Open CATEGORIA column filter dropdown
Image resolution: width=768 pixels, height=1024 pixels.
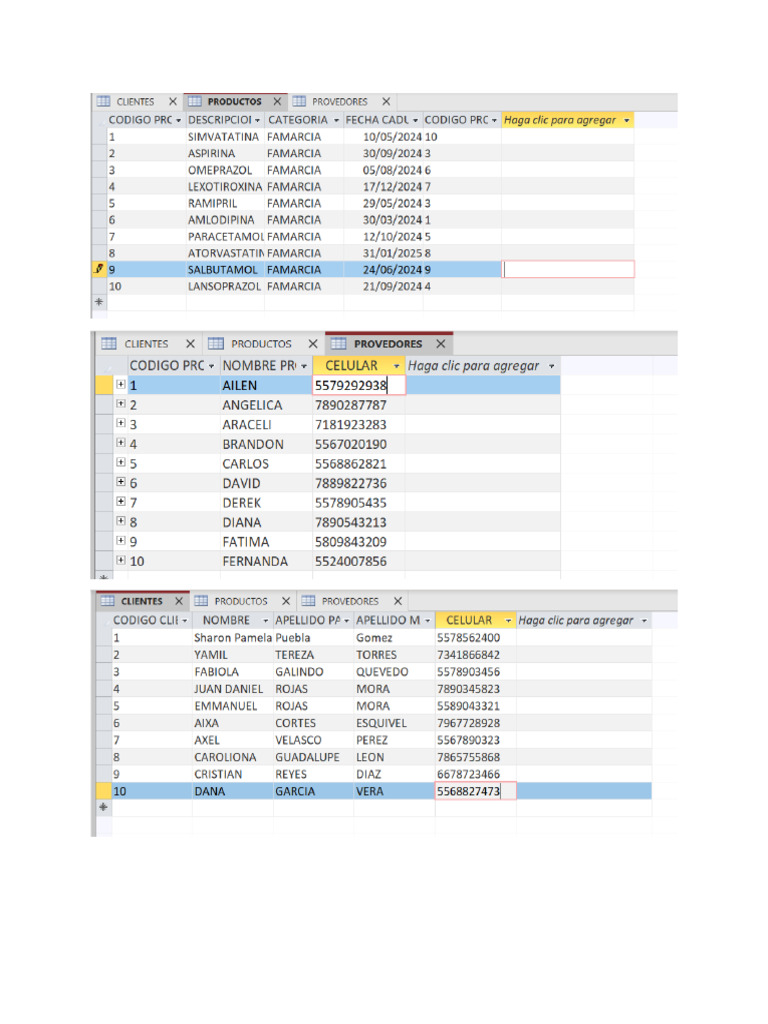[x=336, y=121]
